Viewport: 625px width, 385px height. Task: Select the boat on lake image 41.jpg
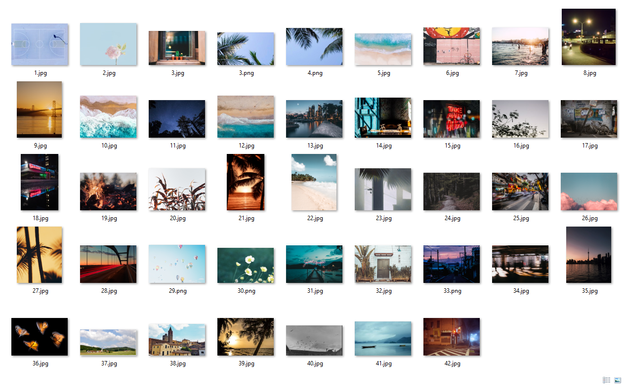point(383,338)
